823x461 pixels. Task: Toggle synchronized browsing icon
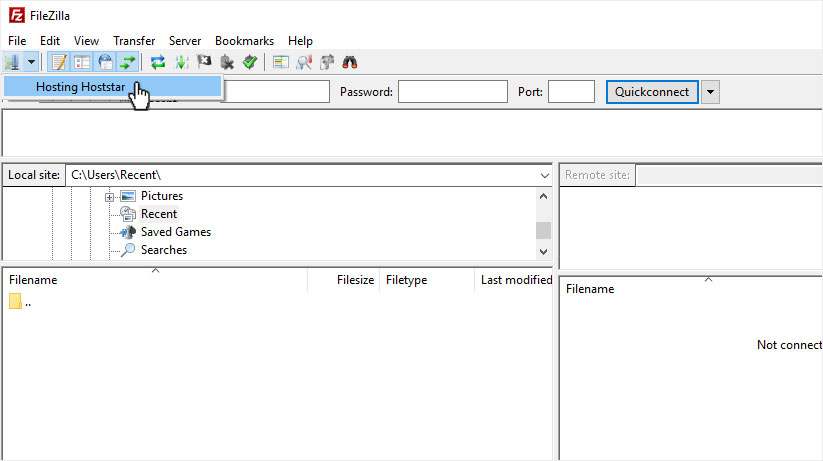tap(327, 62)
